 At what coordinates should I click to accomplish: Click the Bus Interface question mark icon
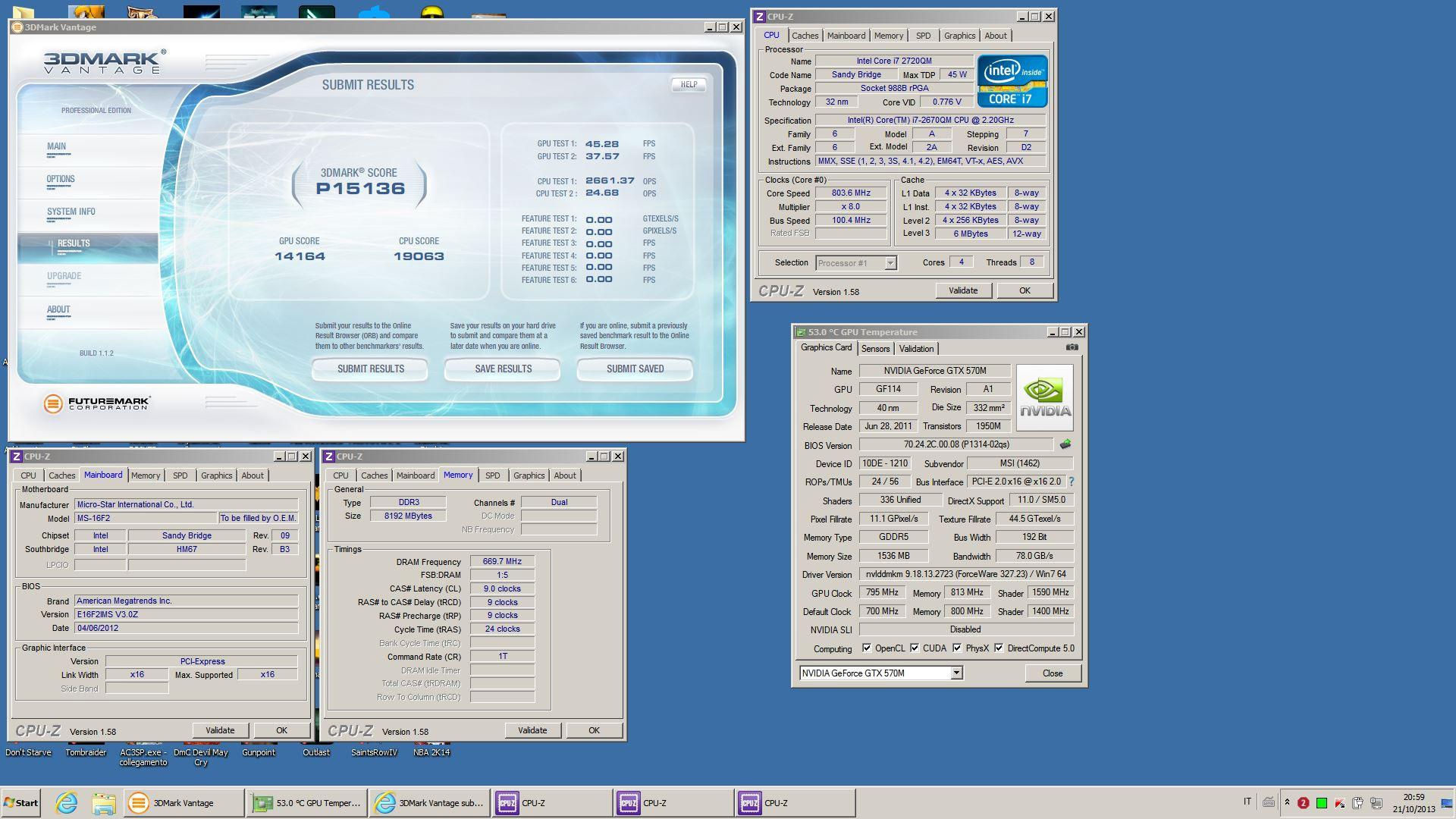click(1071, 482)
